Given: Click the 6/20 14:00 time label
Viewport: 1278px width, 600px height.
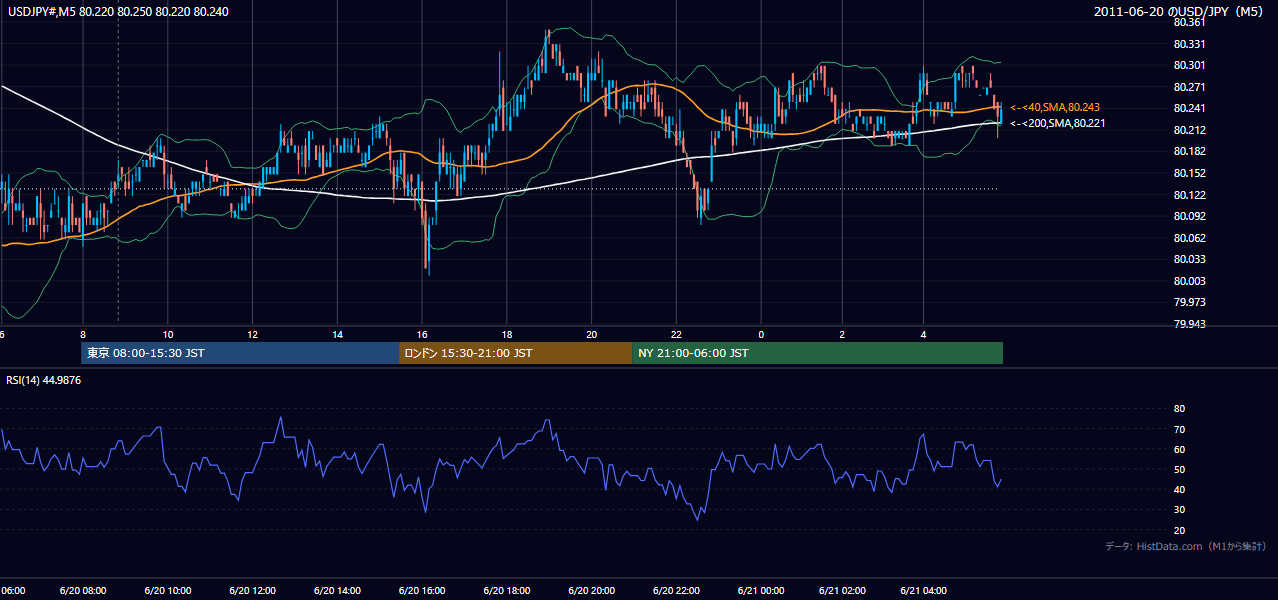Looking at the screenshot, I should tap(338, 591).
